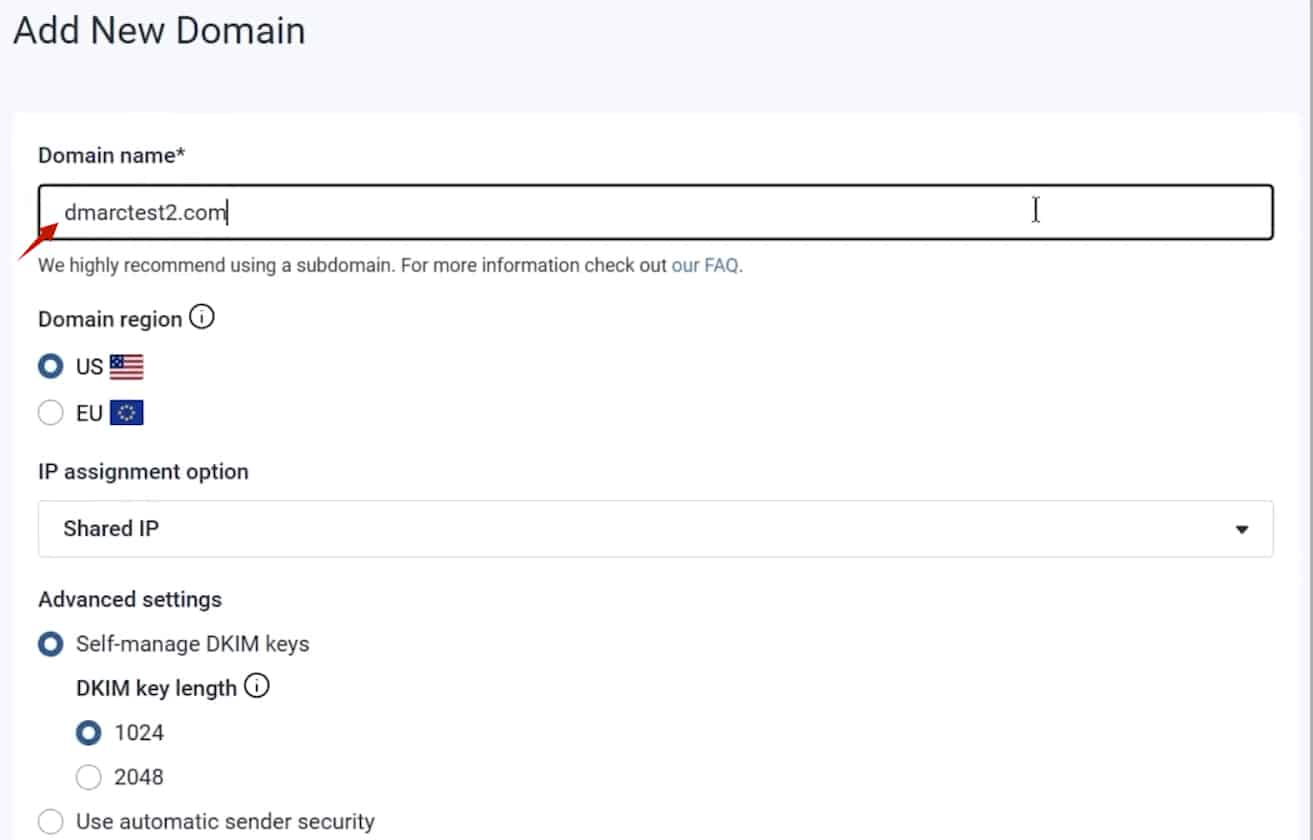
Task: Click the IP assignment option label
Action: [x=143, y=472]
